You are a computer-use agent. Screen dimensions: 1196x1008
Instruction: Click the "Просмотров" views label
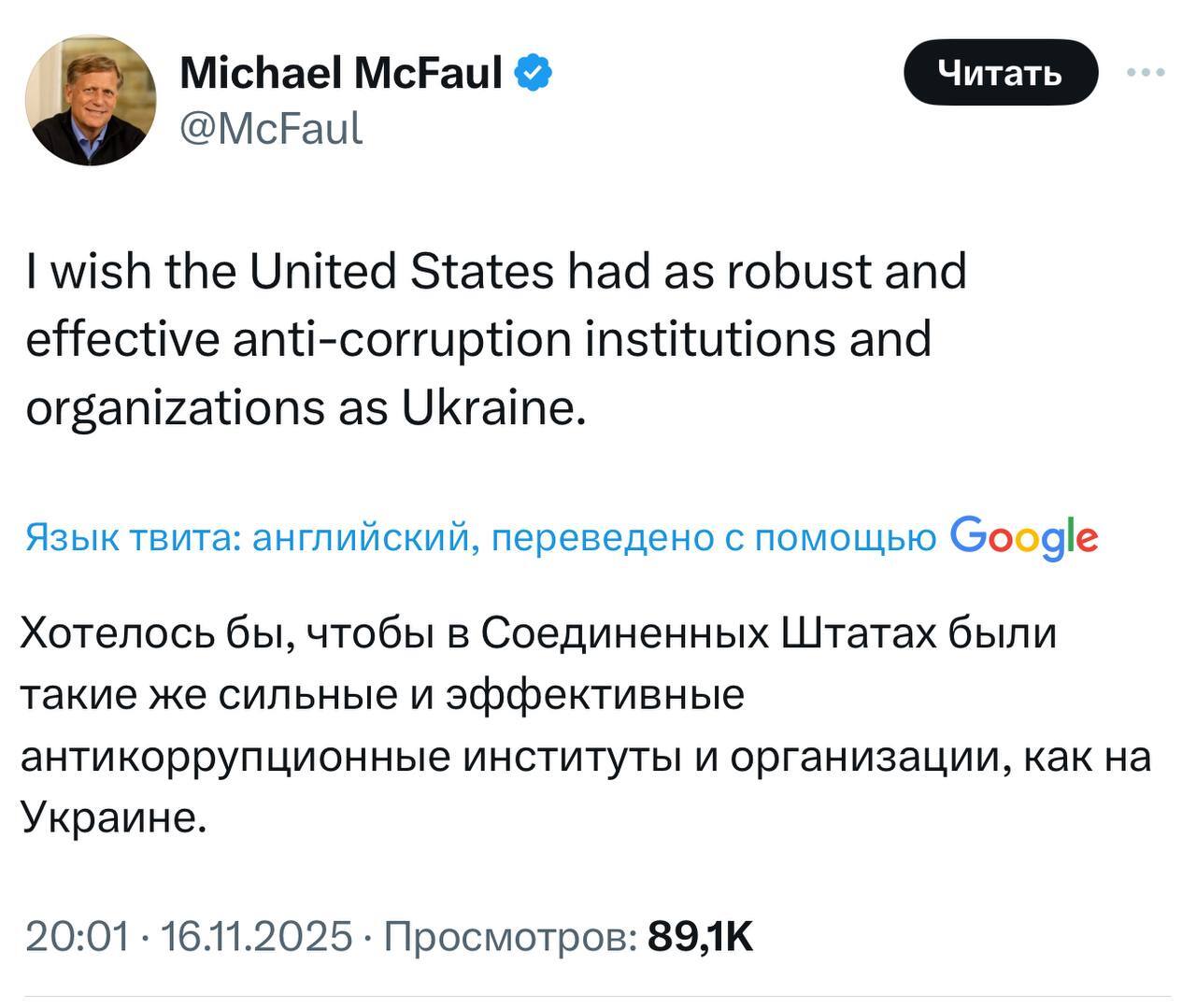tap(511, 935)
